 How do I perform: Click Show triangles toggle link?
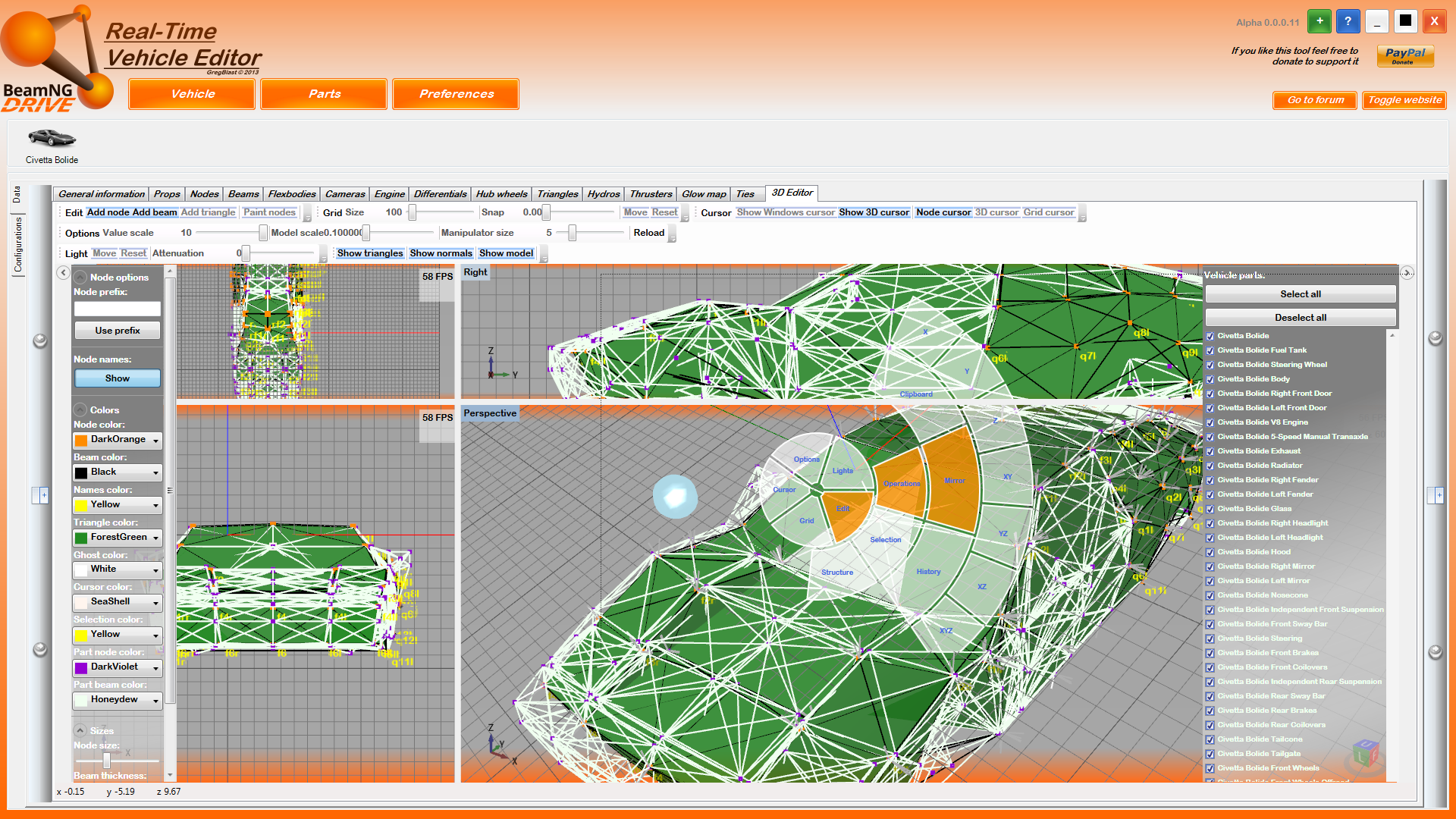(x=370, y=253)
